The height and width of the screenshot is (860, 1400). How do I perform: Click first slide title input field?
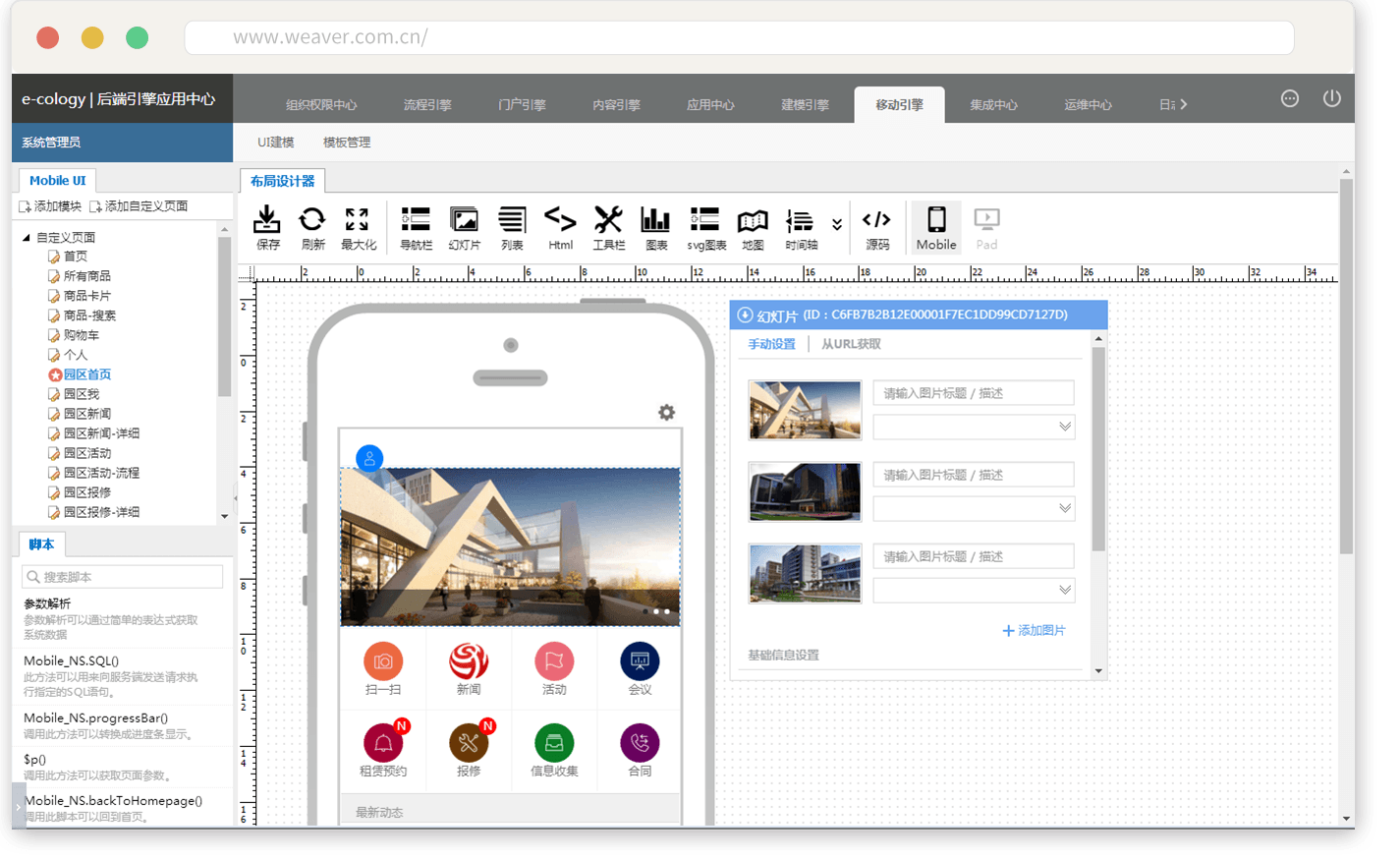pyautogui.click(x=974, y=393)
